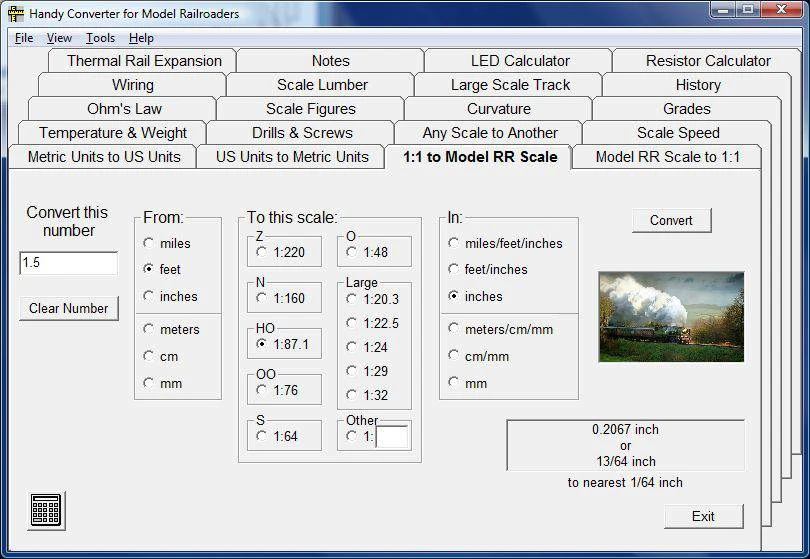
Task: Switch to the LED Calculator tab
Action: point(520,61)
